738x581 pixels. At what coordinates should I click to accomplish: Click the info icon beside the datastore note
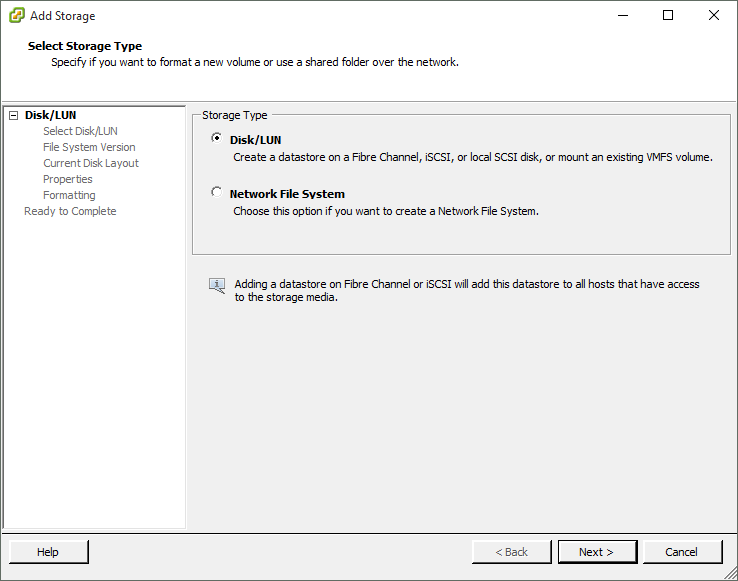point(217,286)
